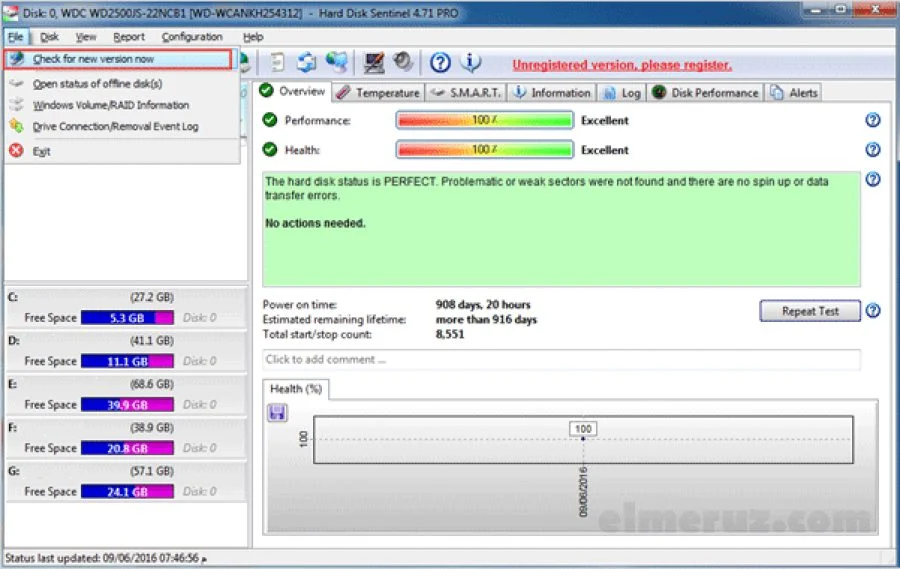The width and height of the screenshot is (900, 569).
Task: Click the 'Unregistered version, please register' link
Action: [x=621, y=65]
